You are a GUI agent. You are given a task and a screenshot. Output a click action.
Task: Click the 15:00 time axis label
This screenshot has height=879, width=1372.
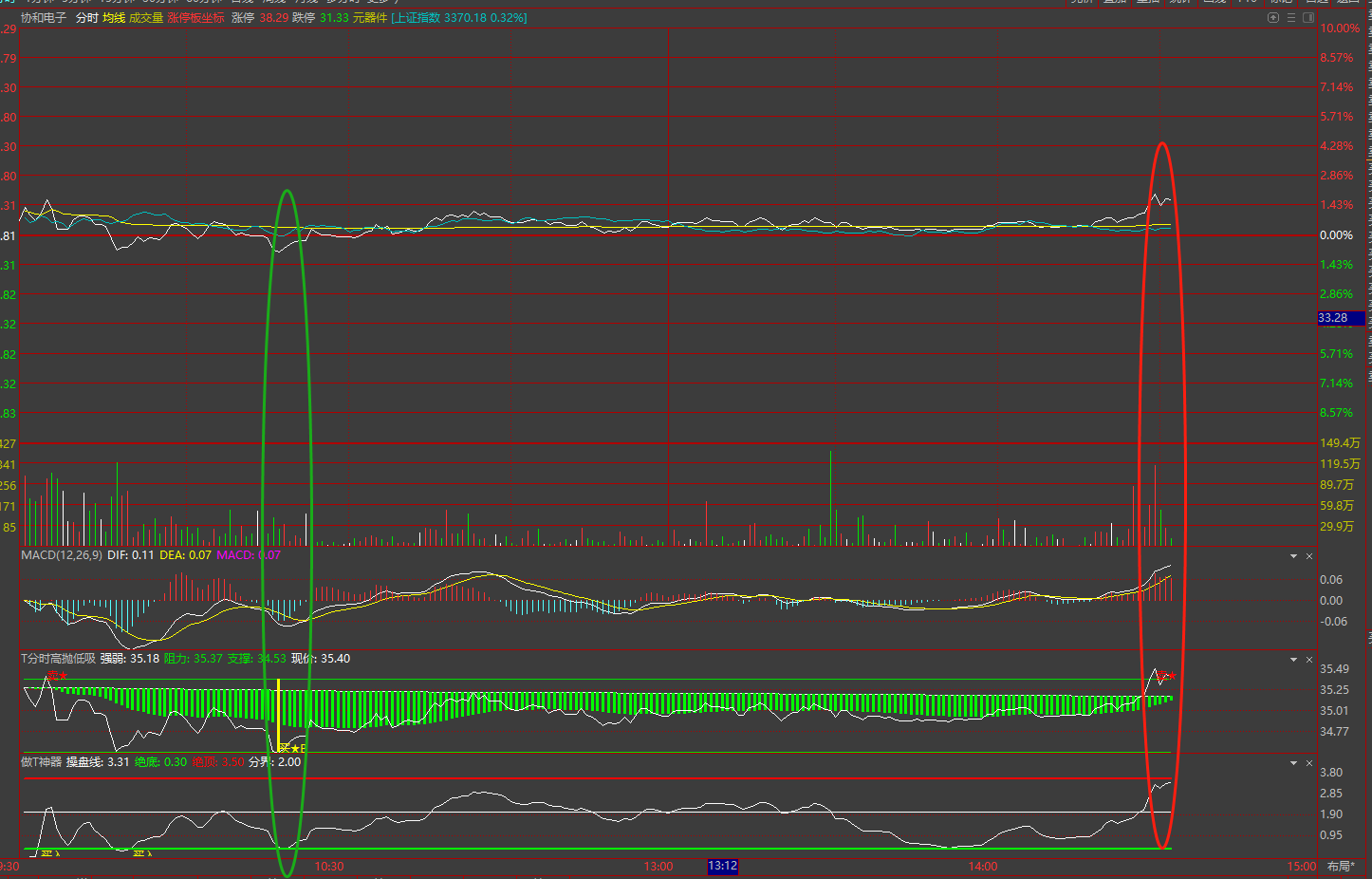[1302, 866]
